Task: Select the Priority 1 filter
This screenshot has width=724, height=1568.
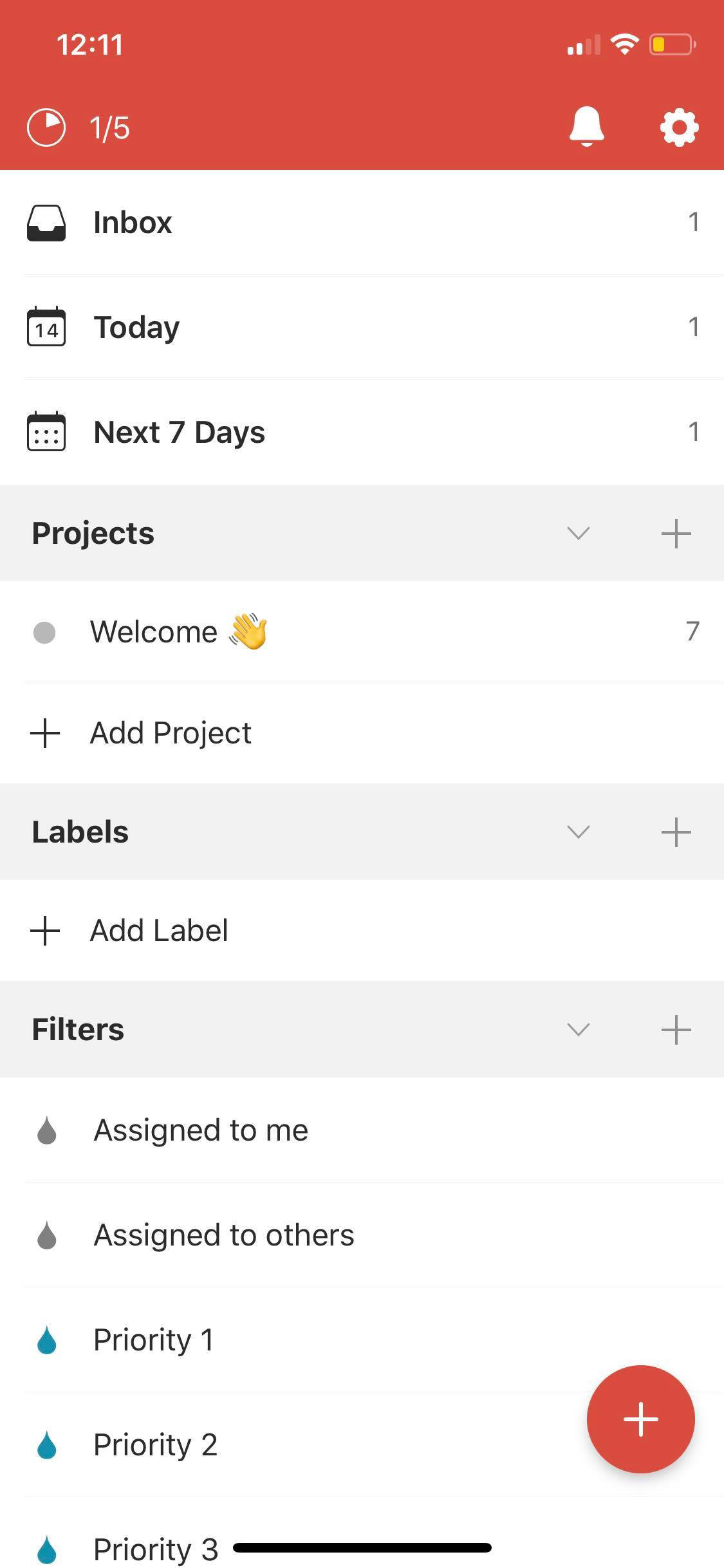Action: [153, 1340]
